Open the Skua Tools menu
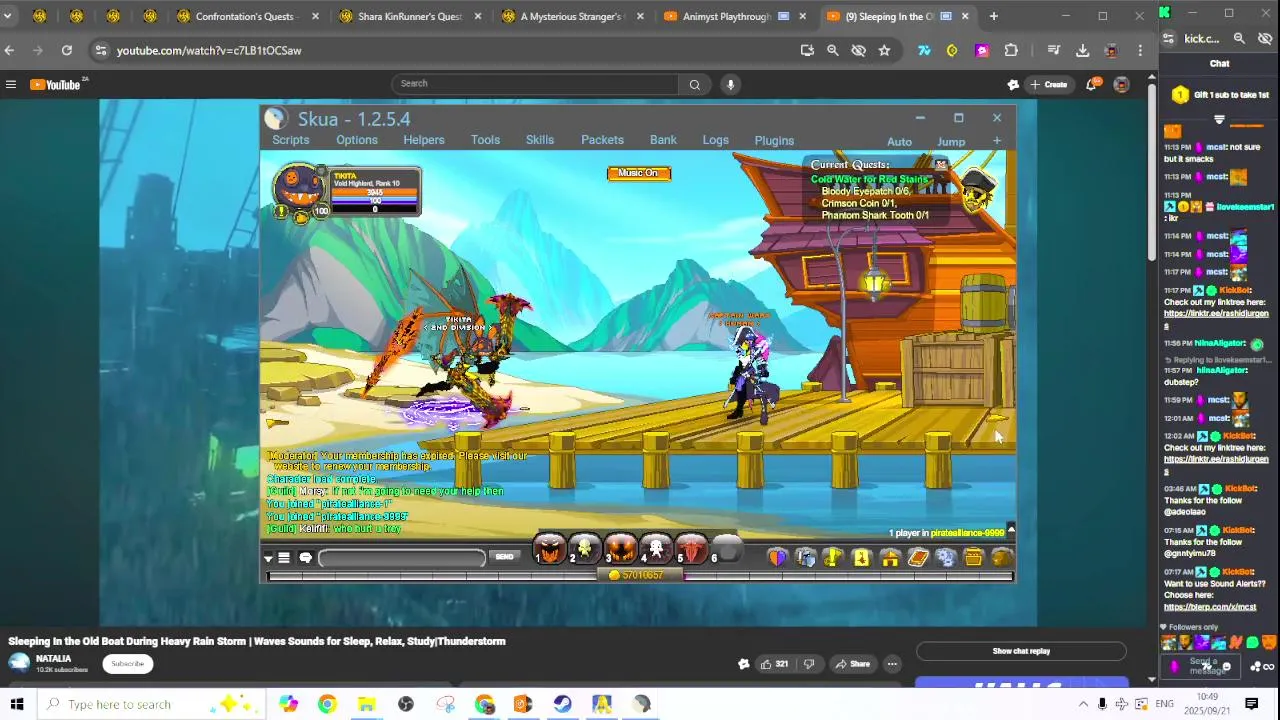This screenshot has width=1280, height=720. pos(485,140)
